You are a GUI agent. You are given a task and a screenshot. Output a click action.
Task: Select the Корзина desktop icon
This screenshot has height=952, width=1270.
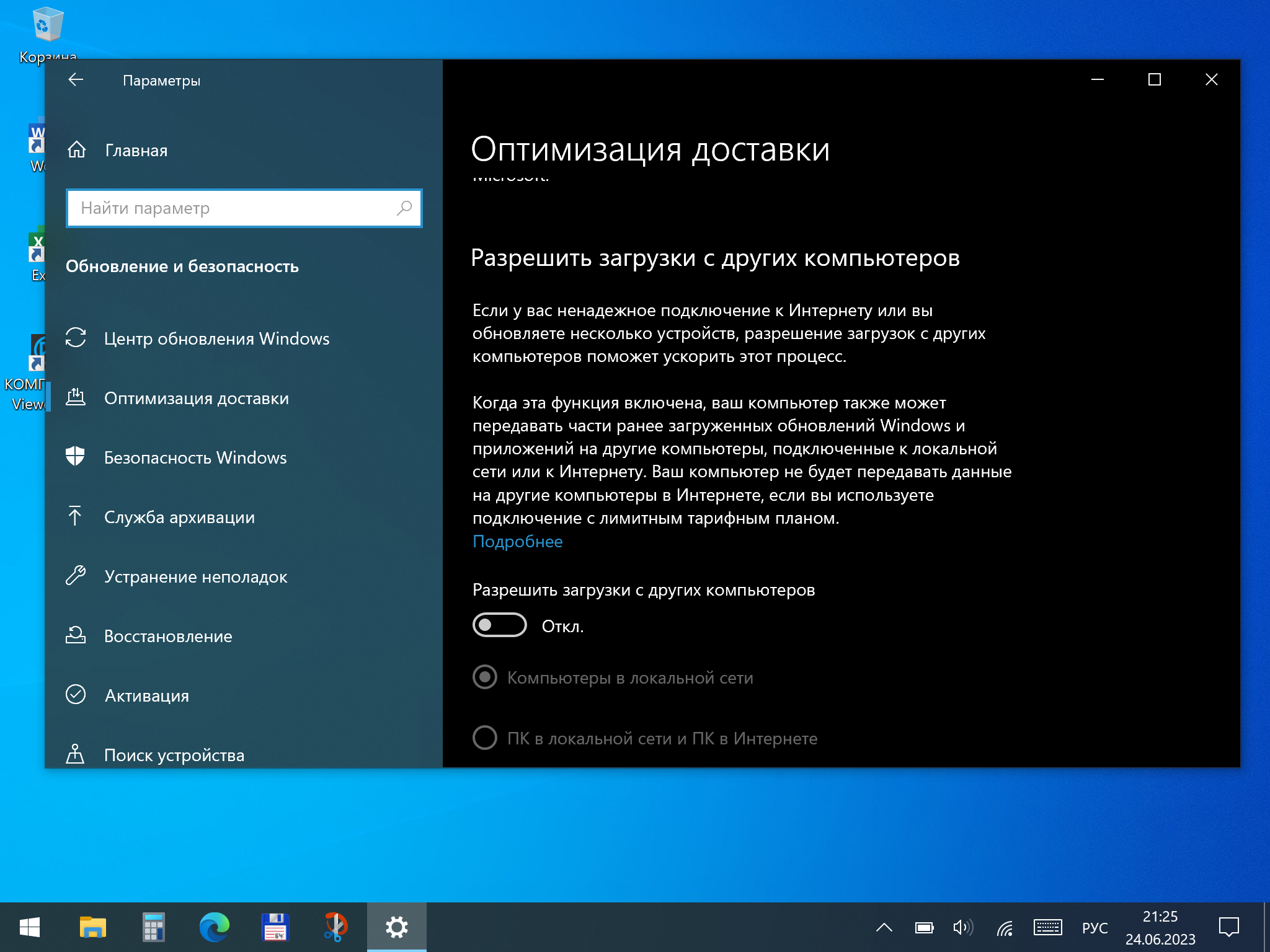click(x=47, y=35)
